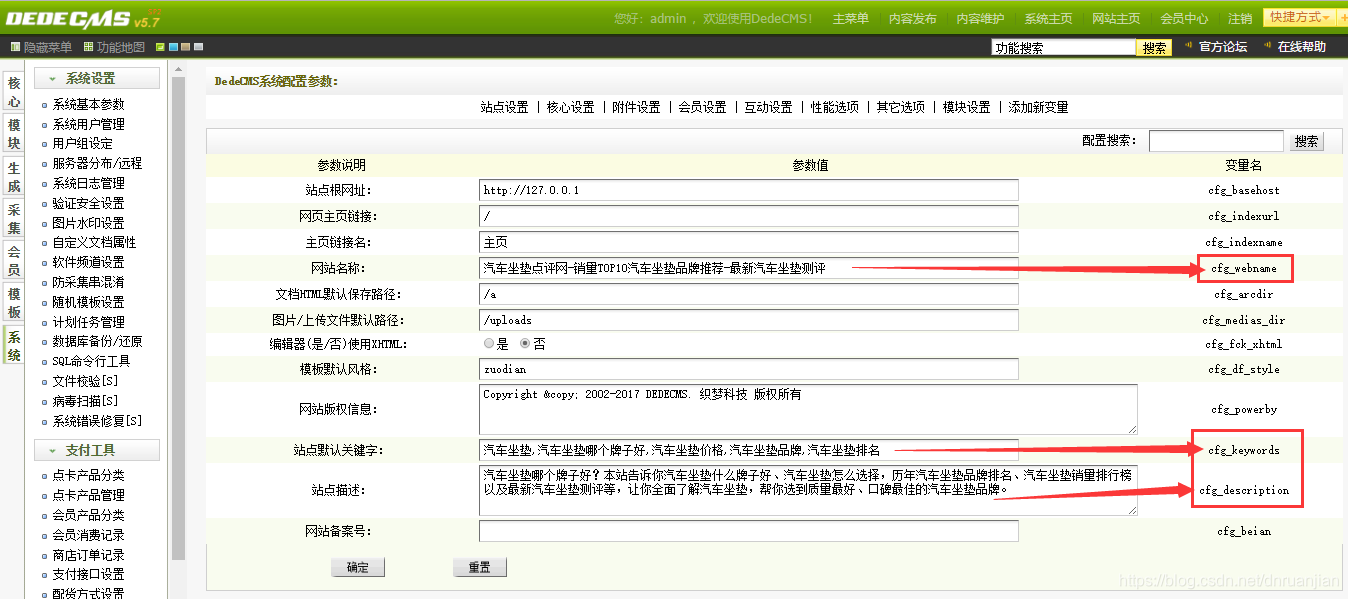The height and width of the screenshot is (599, 1348).
Task: Click 添加新变量 to add variable
Action: click(x=1038, y=107)
